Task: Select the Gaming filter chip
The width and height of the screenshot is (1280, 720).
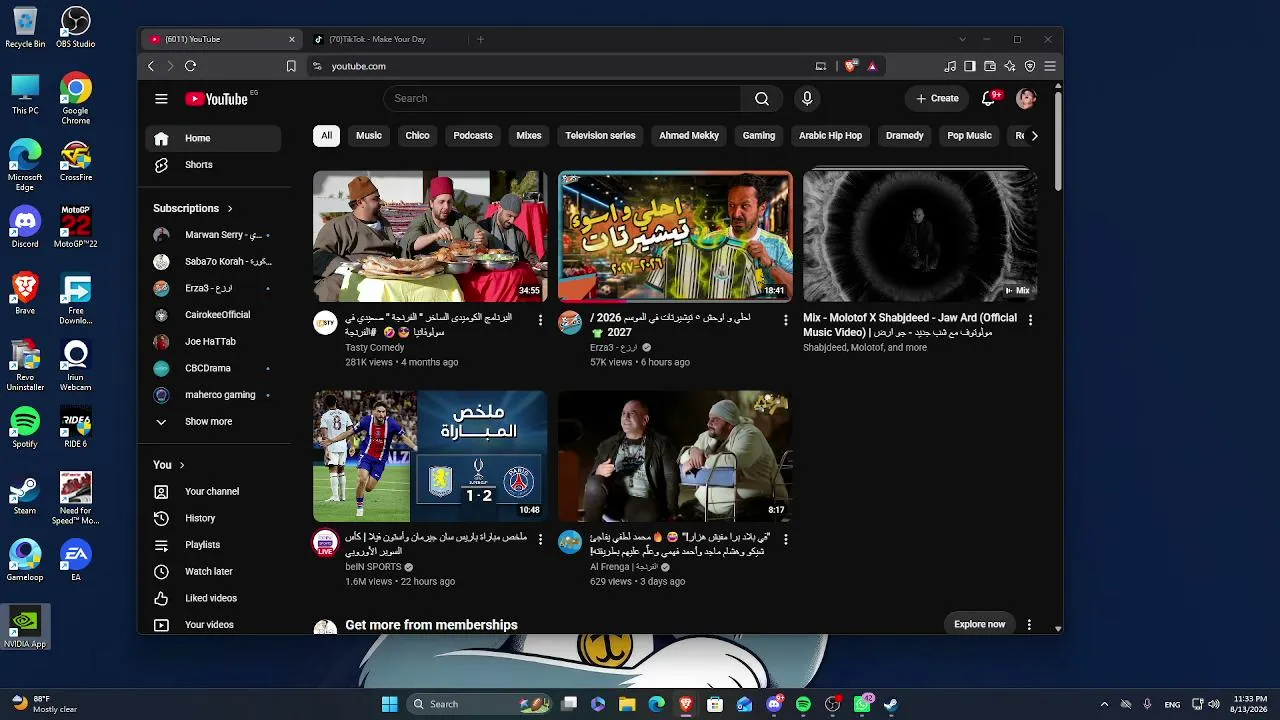Action: tap(759, 136)
